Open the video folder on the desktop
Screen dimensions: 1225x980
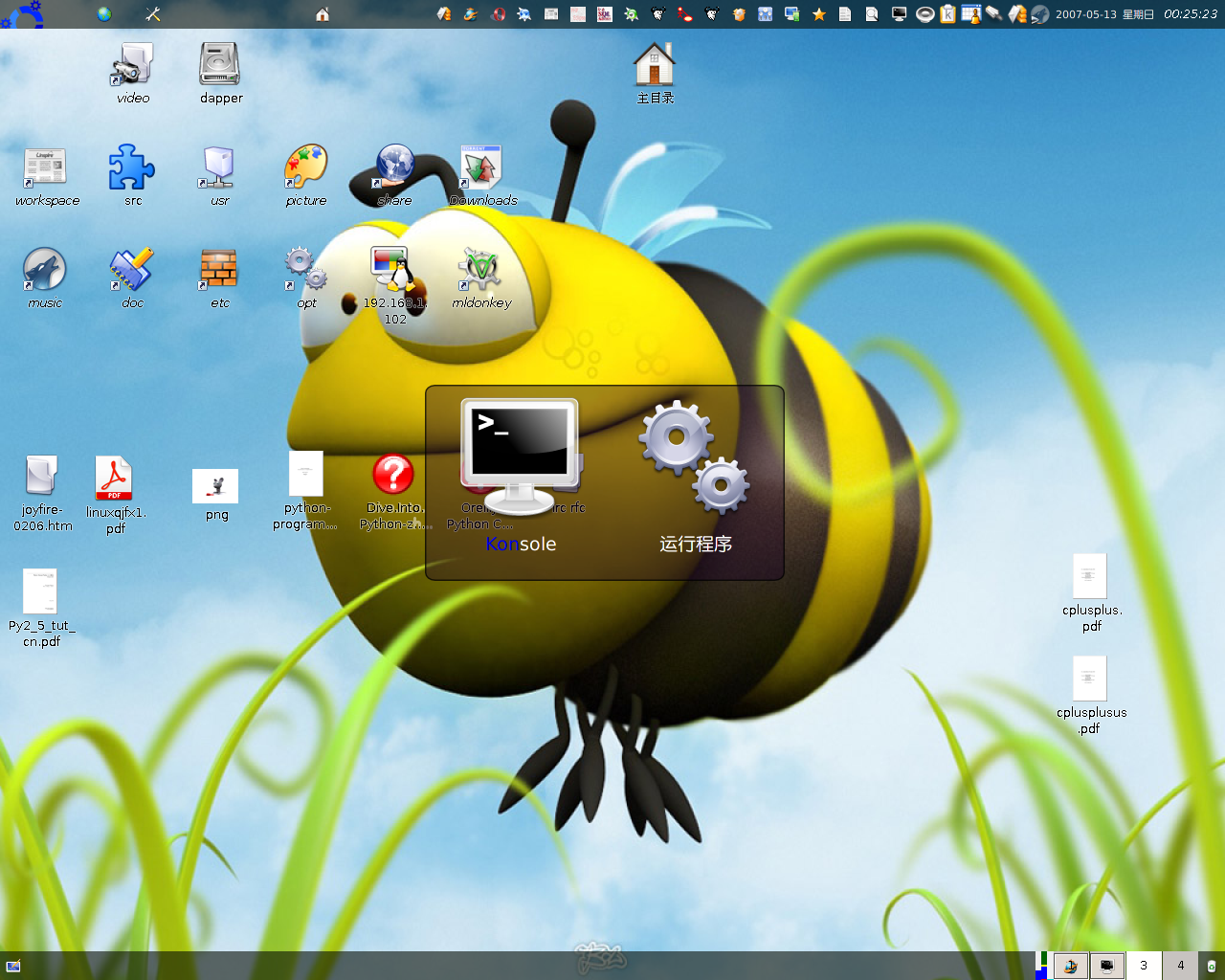[133, 74]
